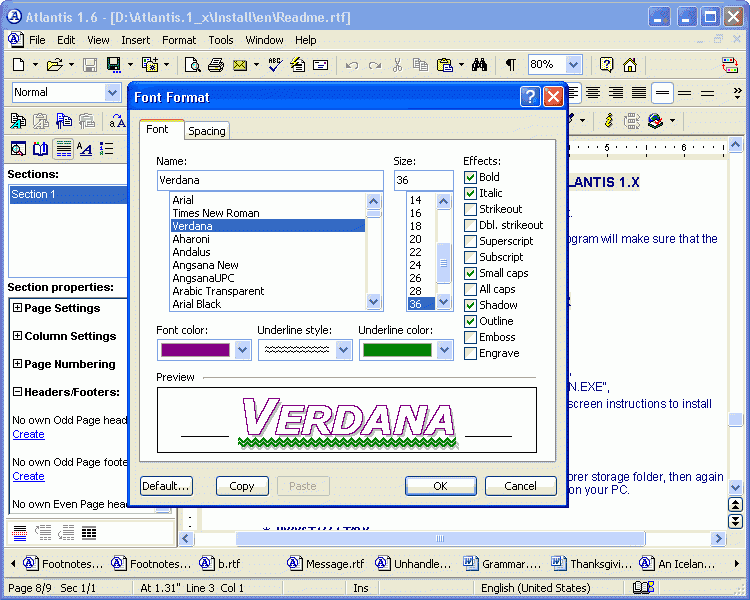Click the Print icon in toolbar
Image resolution: width=750 pixels, height=600 pixels.
click(216, 64)
